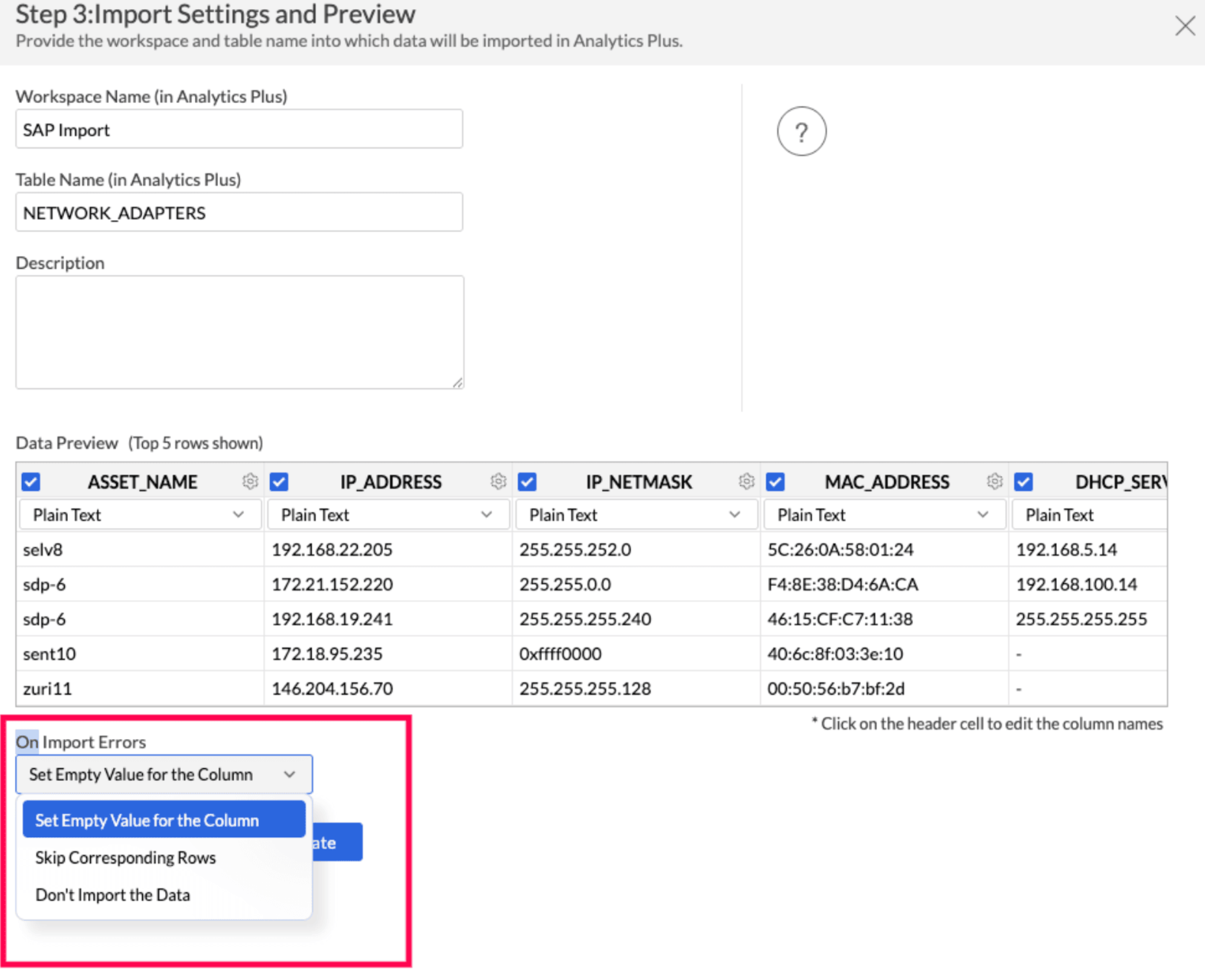This screenshot has height=980, width=1205.
Task: Collapse the On Import Errors dropdown
Action: click(x=164, y=774)
